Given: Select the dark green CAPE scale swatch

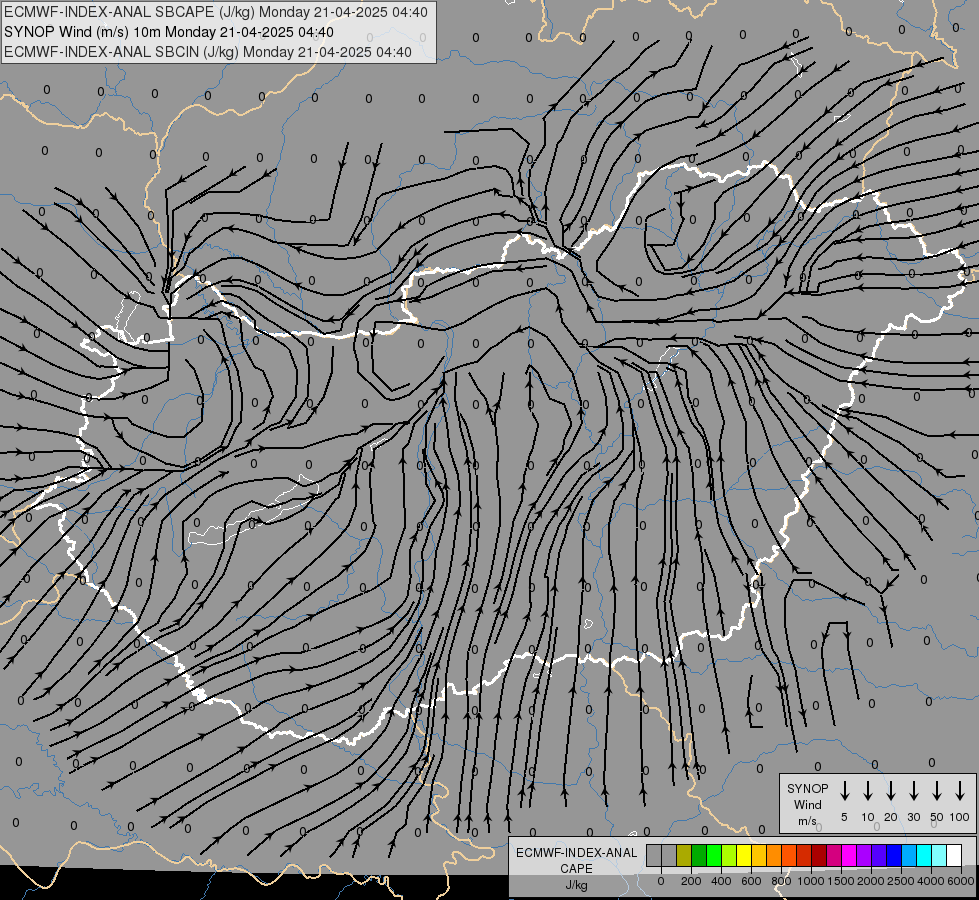Looking at the screenshot, I should tap(699, 855).
